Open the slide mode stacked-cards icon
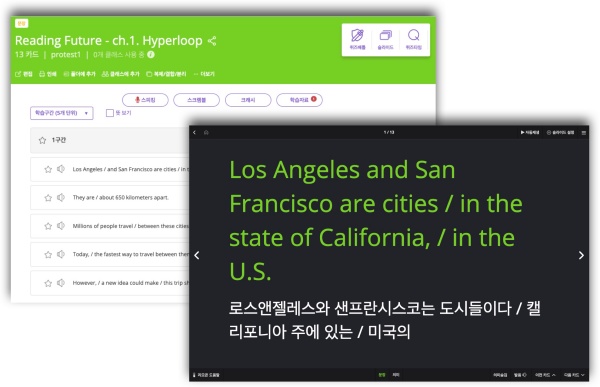Screen dimensions: 600x387 pos(385,35)
